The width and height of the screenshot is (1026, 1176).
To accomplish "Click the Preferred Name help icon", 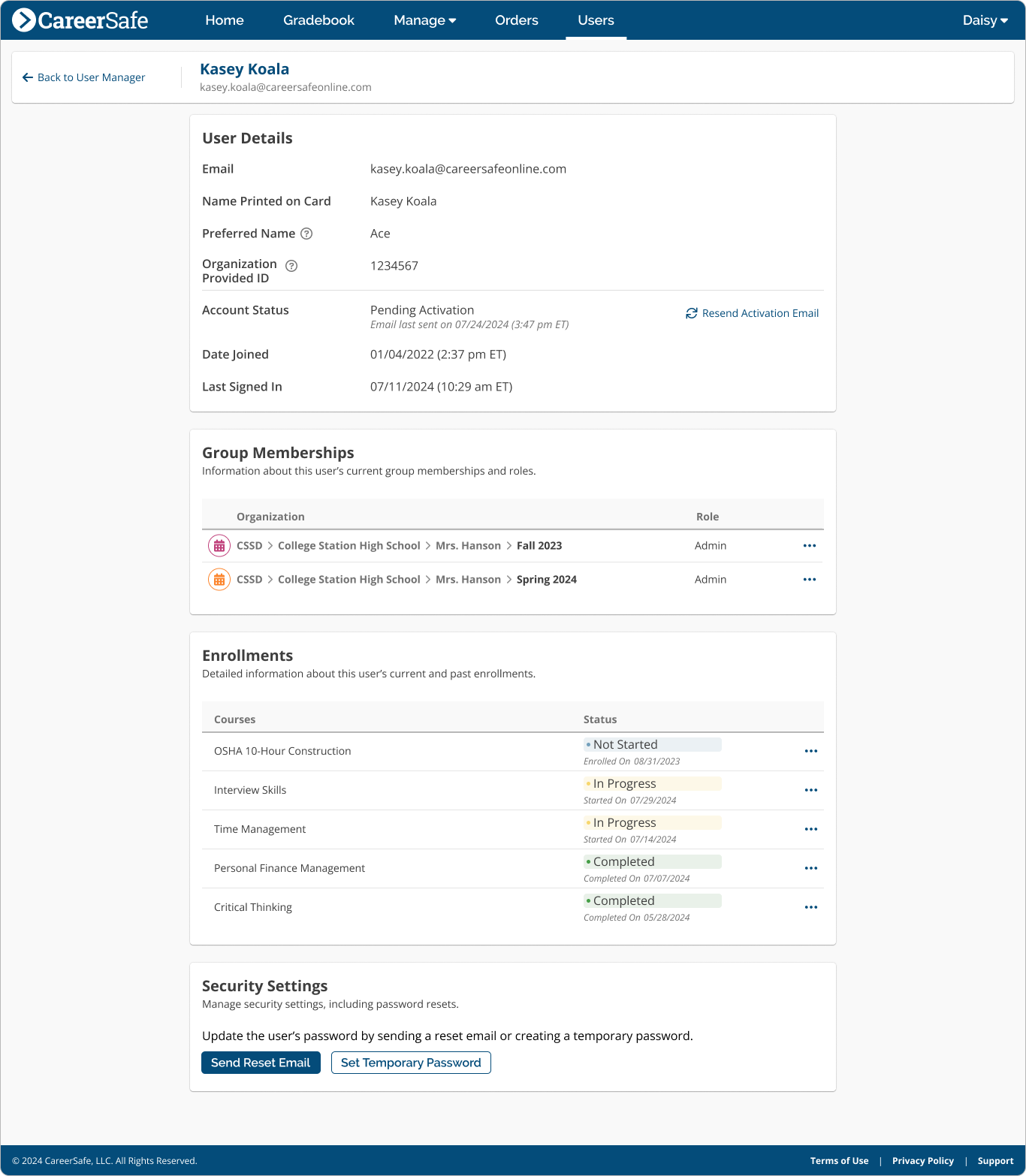I will pos(306,234).
